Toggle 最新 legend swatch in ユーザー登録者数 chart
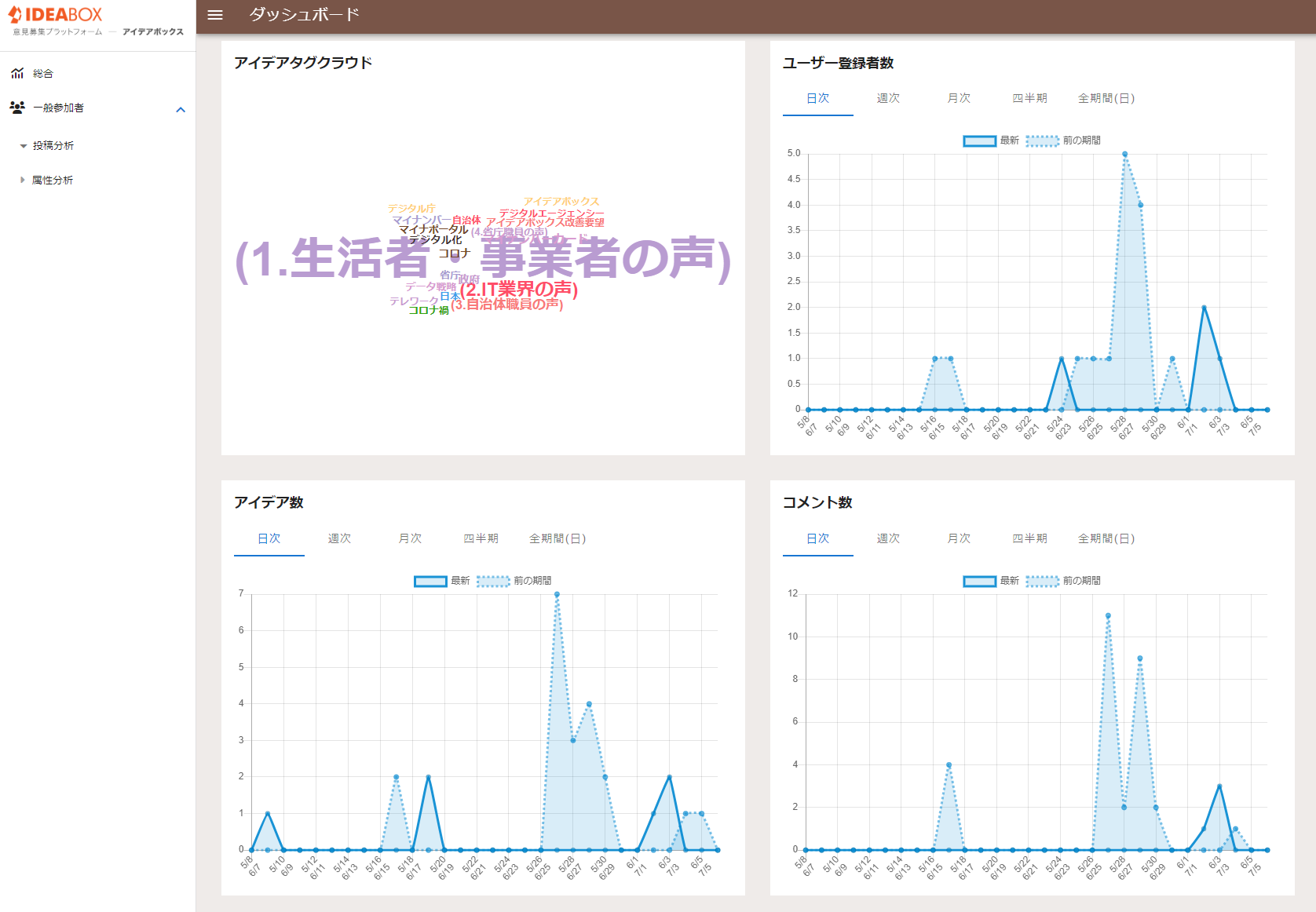 click(x=980, y=140)
